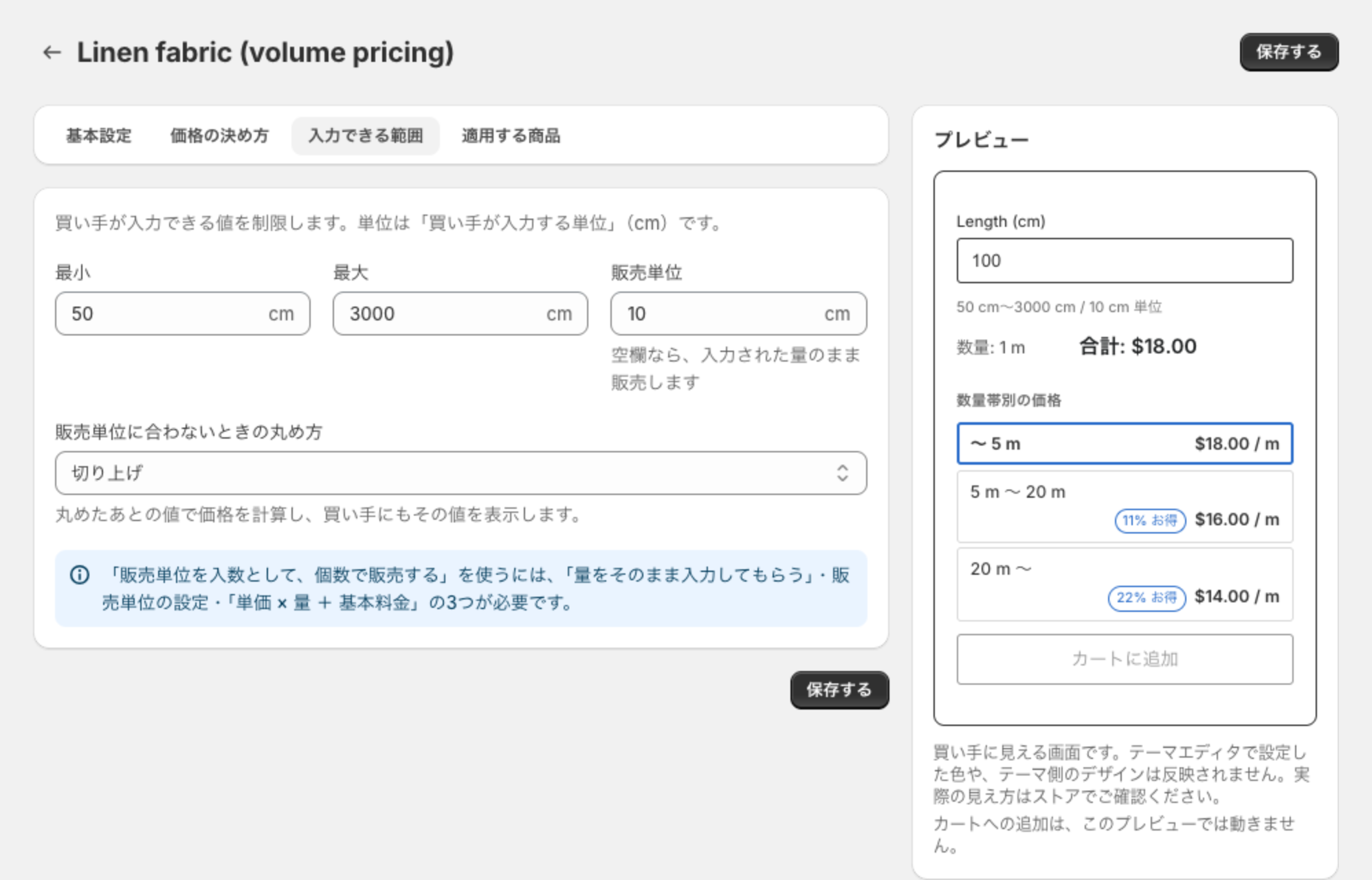The width and height of the screenshot is (1372, 880).
Task: Click the 空欄なら、入力された量のまま販売します help text
Action: pos(736,368)
